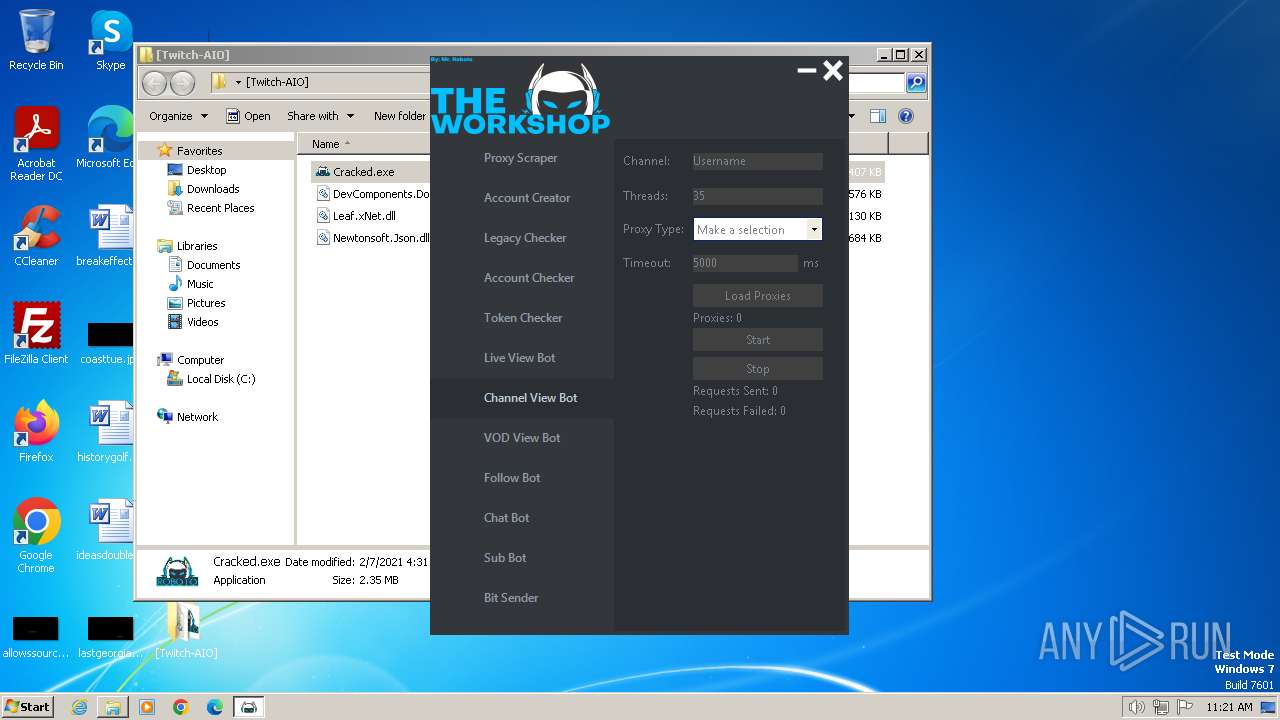Image resolution: width=1280 pixels, height=720 pixels.
Task: Click the Explorer Back navigation button
Action: pyautogui.click(x=154, y=83)
